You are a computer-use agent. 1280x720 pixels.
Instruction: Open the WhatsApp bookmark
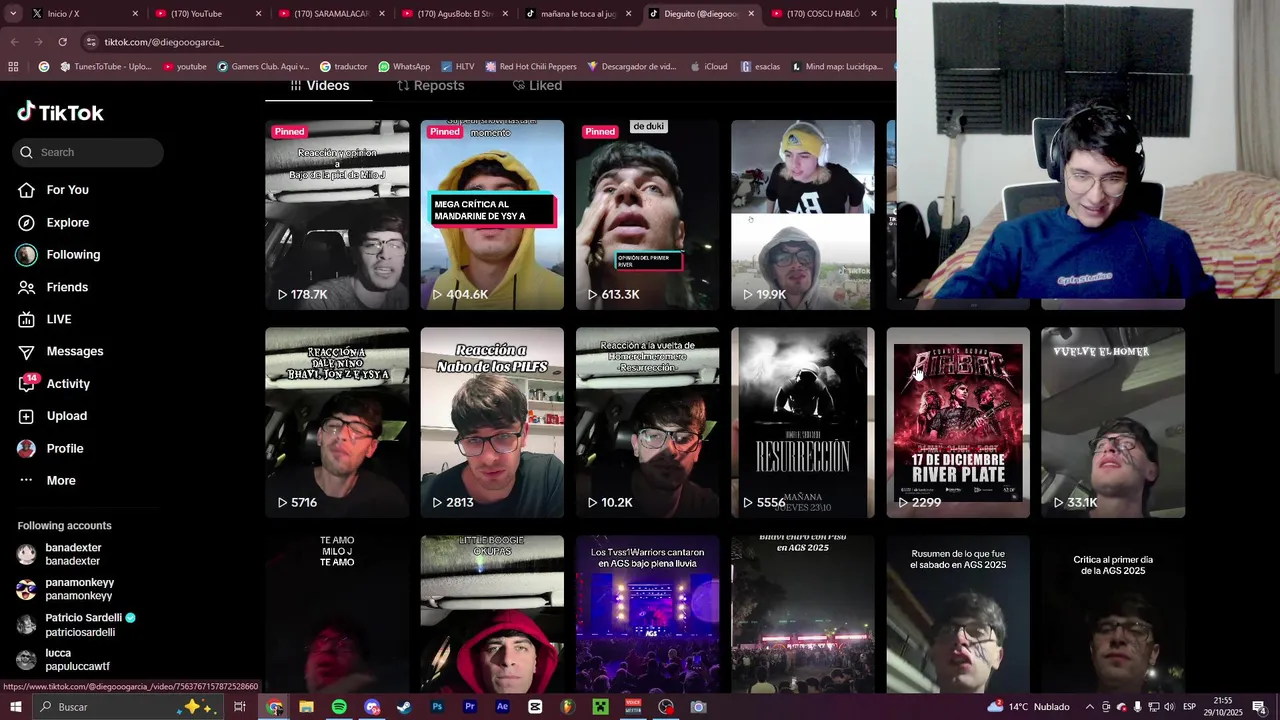coord(403,67)
